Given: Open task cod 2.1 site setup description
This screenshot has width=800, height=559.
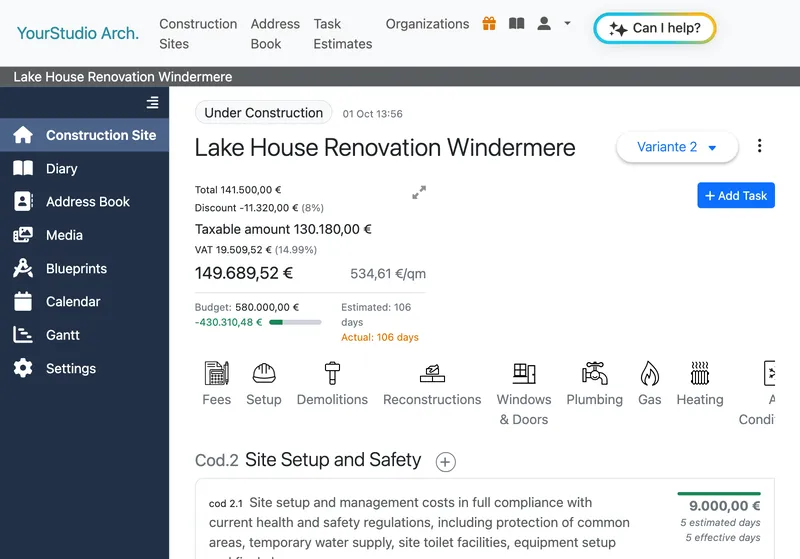Looking at the screenshot, I should coord(419,522).
